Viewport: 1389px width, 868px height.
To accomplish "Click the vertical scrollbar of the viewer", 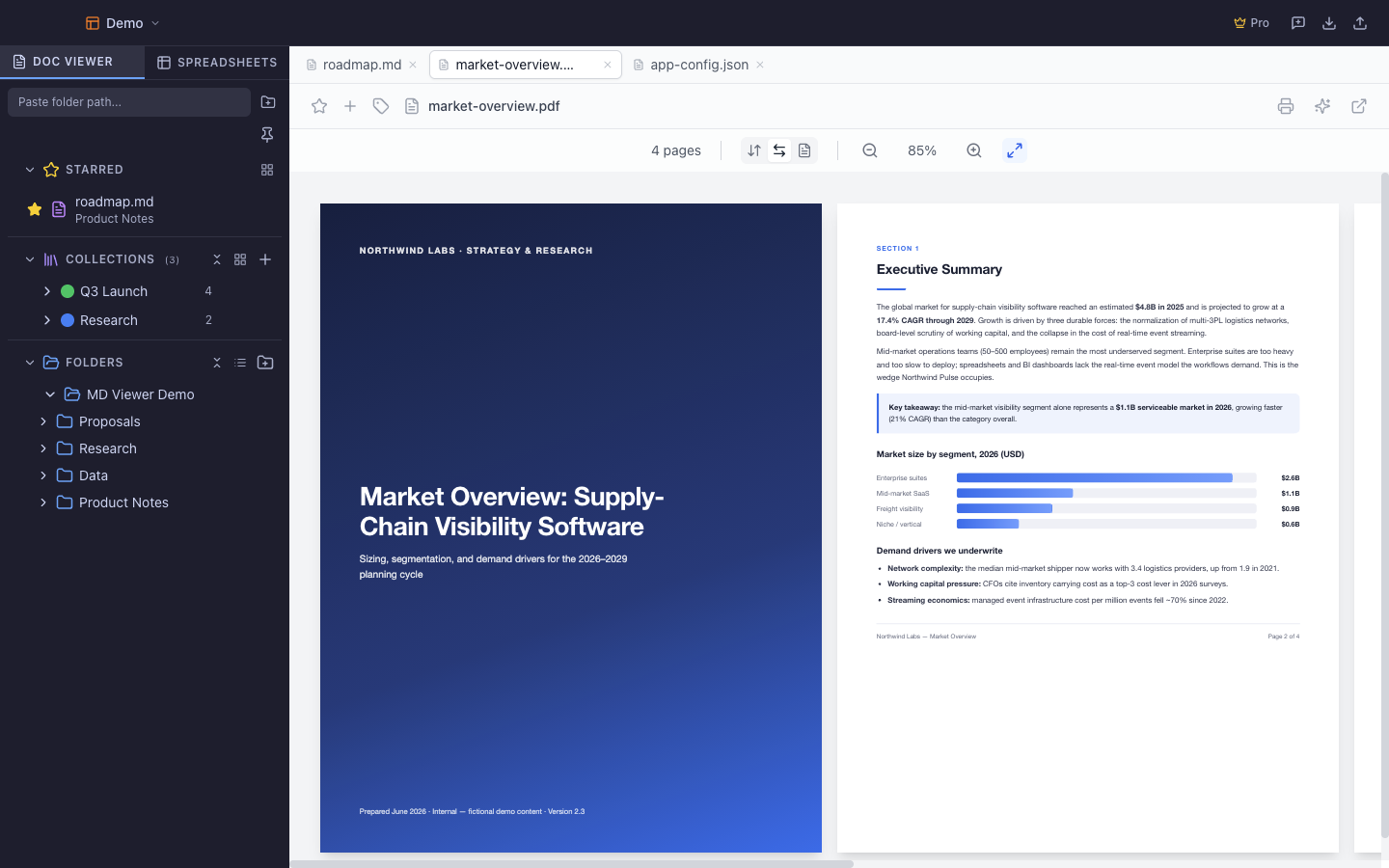I will click(1385, 506).
